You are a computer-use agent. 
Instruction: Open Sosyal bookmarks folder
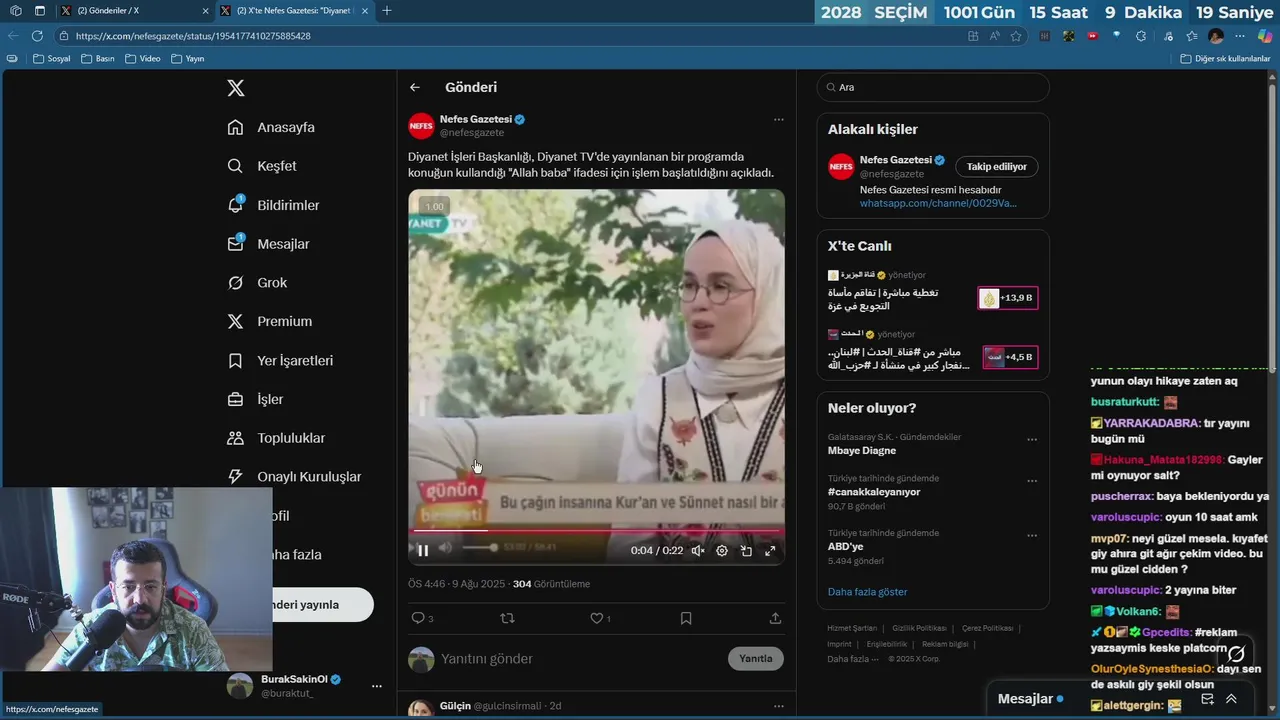point(52,59)
